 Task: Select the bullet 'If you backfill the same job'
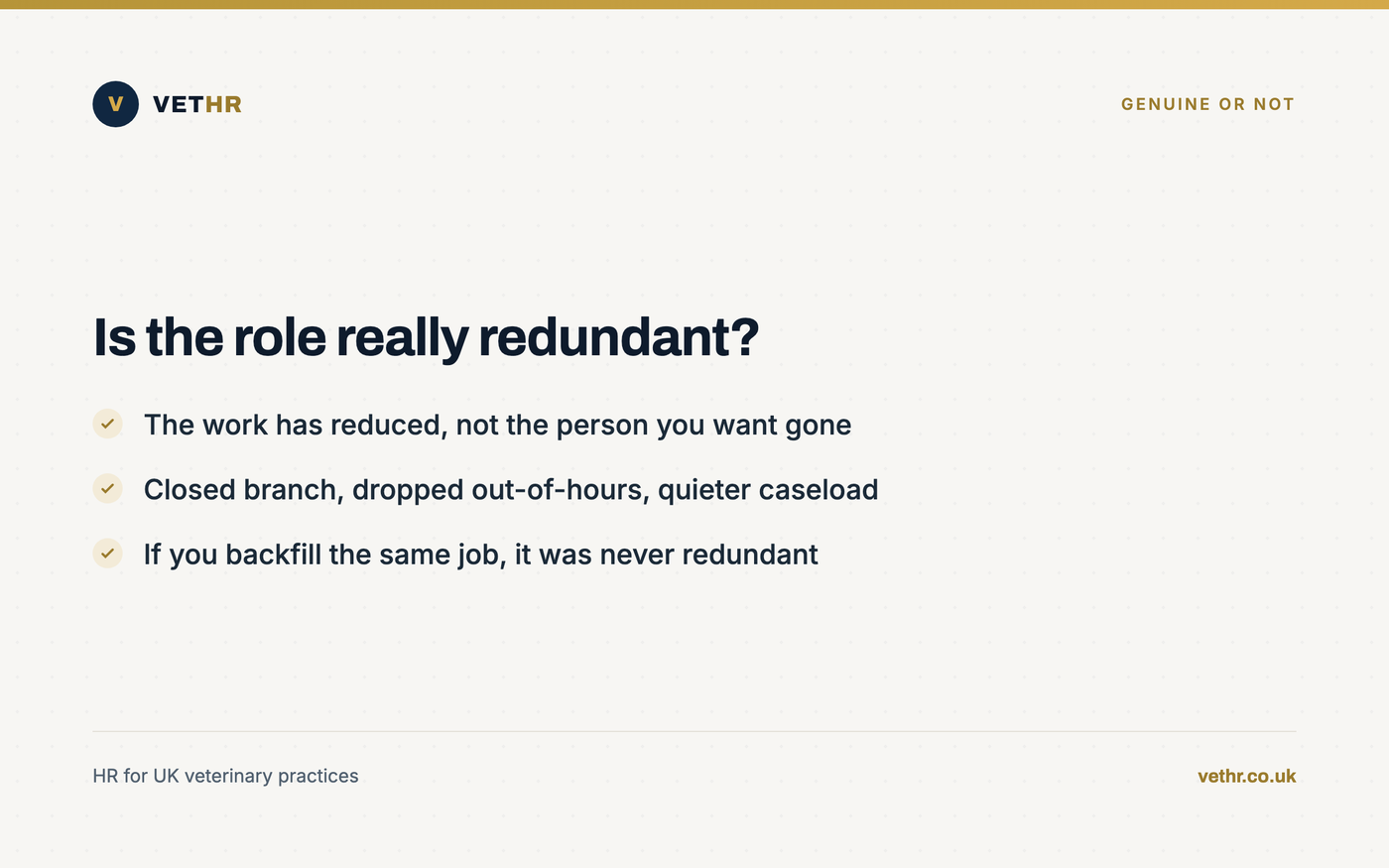480,555
